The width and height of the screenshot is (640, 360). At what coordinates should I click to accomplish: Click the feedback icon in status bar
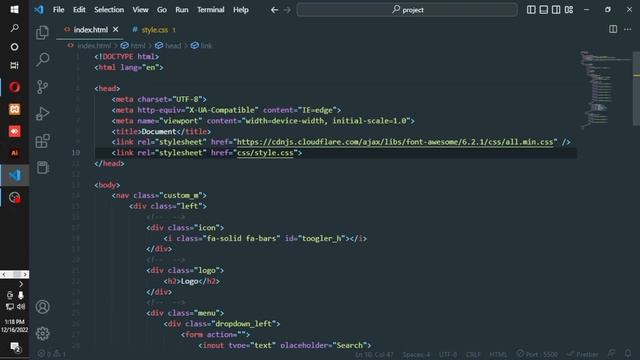click(611, 353)
